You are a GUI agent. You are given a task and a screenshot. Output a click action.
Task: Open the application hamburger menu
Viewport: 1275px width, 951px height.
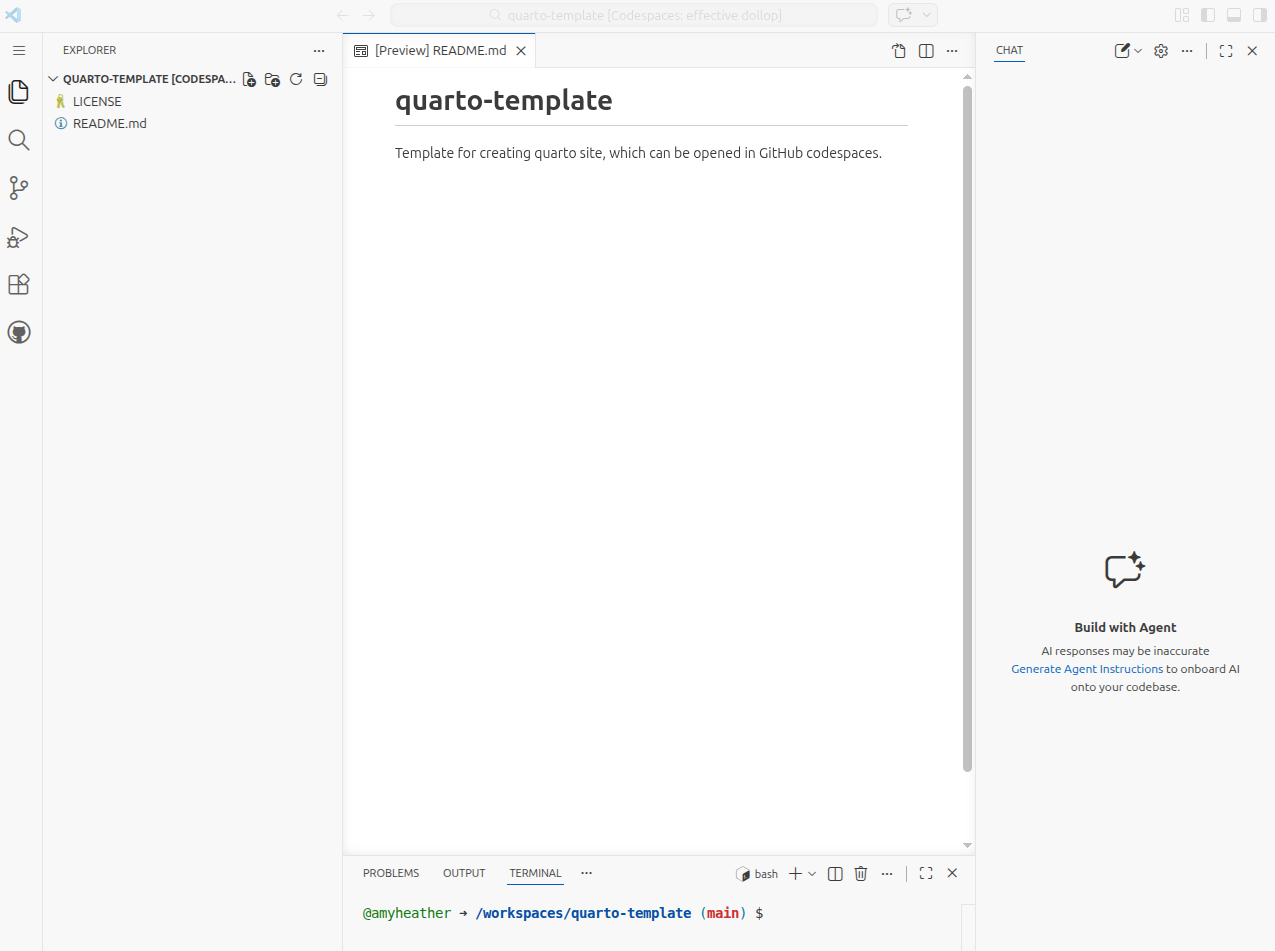(18, 50)
